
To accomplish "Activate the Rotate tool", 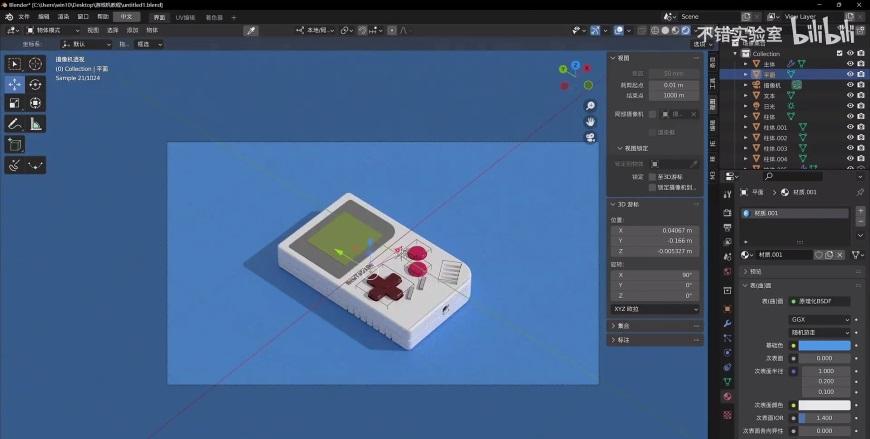I will (x=36, y=84).
